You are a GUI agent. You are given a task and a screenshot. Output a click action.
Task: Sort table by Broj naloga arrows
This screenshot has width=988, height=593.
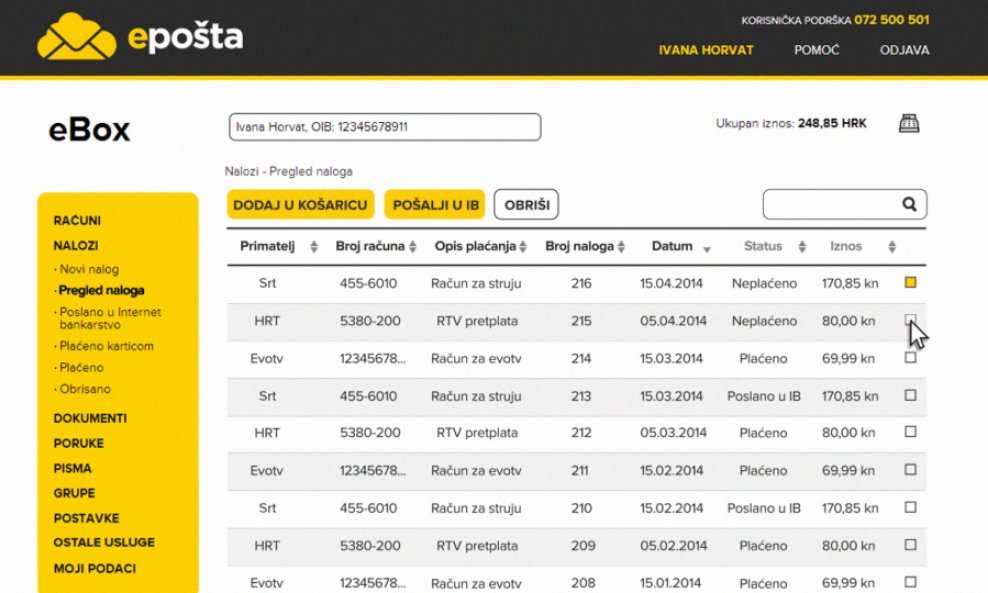click(x=621, y=247)
